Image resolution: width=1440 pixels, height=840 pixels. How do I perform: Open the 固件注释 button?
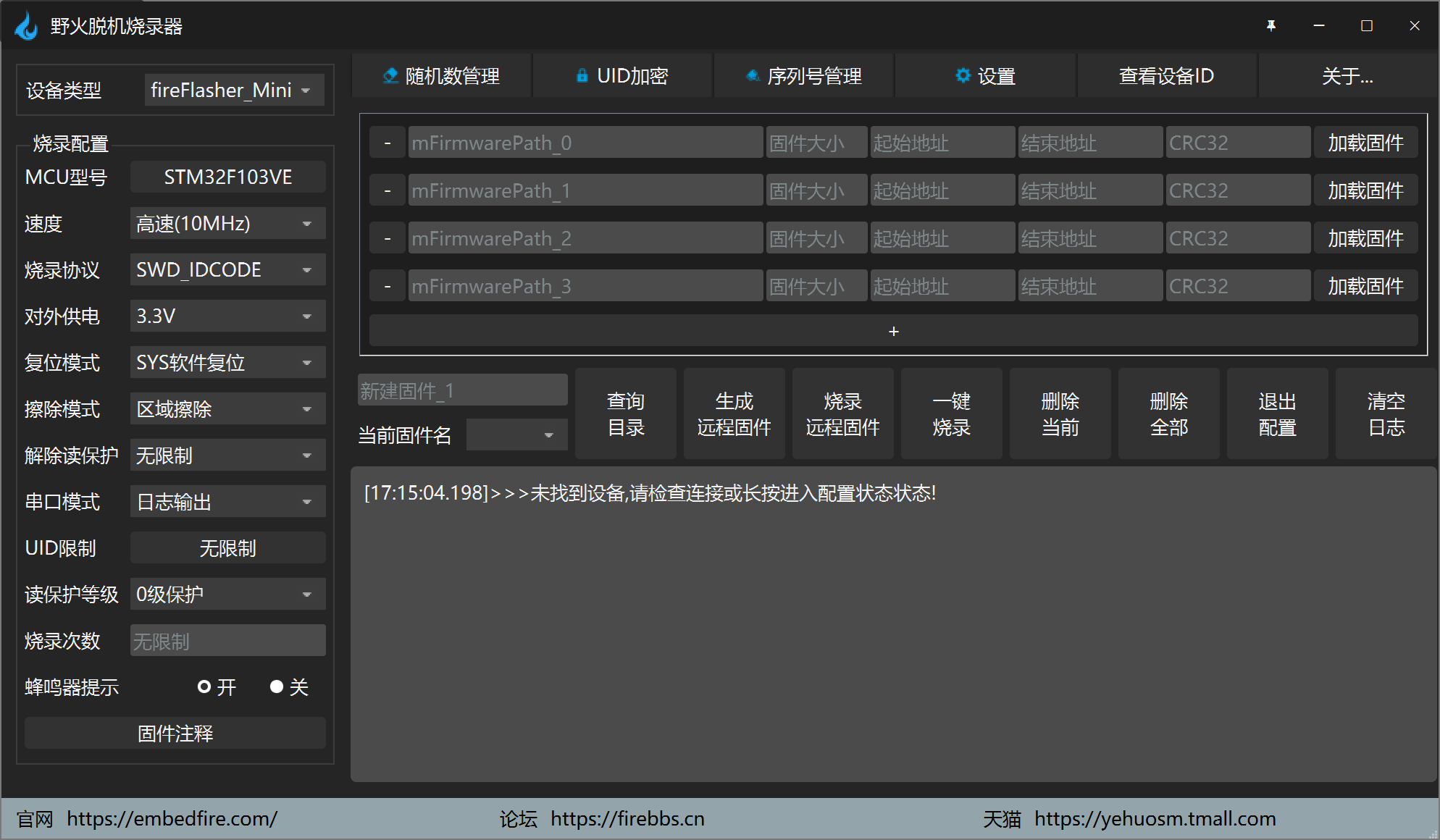point(175,733)
